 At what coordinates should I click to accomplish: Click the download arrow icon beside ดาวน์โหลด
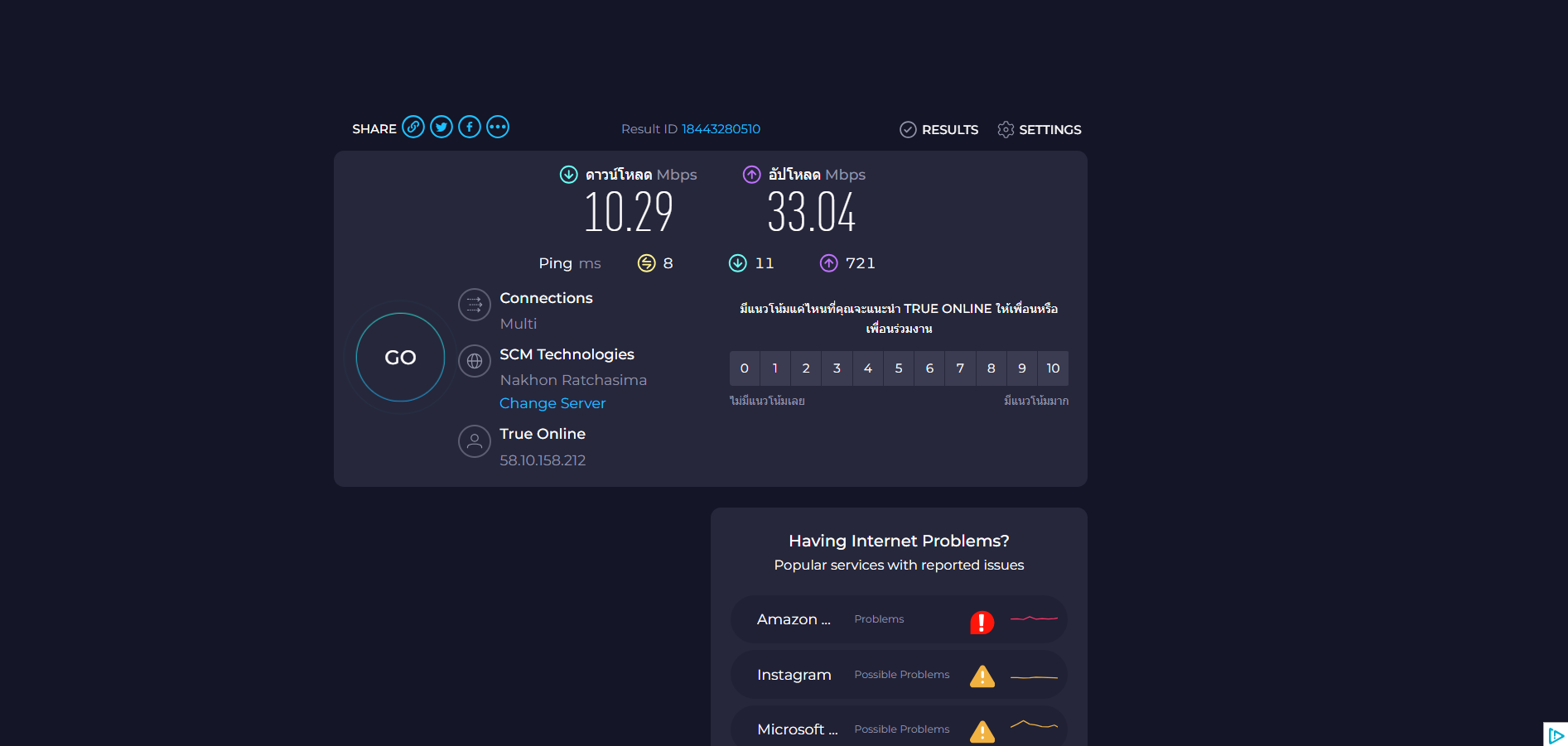[x=568, y=174]
